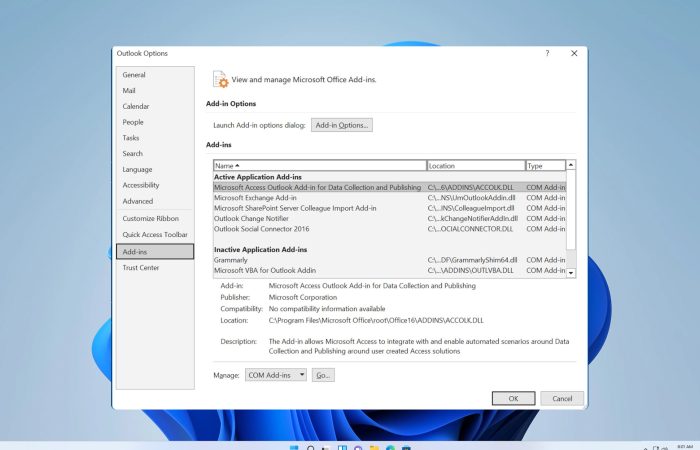The width and height of the screenshot is (700, 450).
Task: Switch to People options
Action: coord(155,122)
